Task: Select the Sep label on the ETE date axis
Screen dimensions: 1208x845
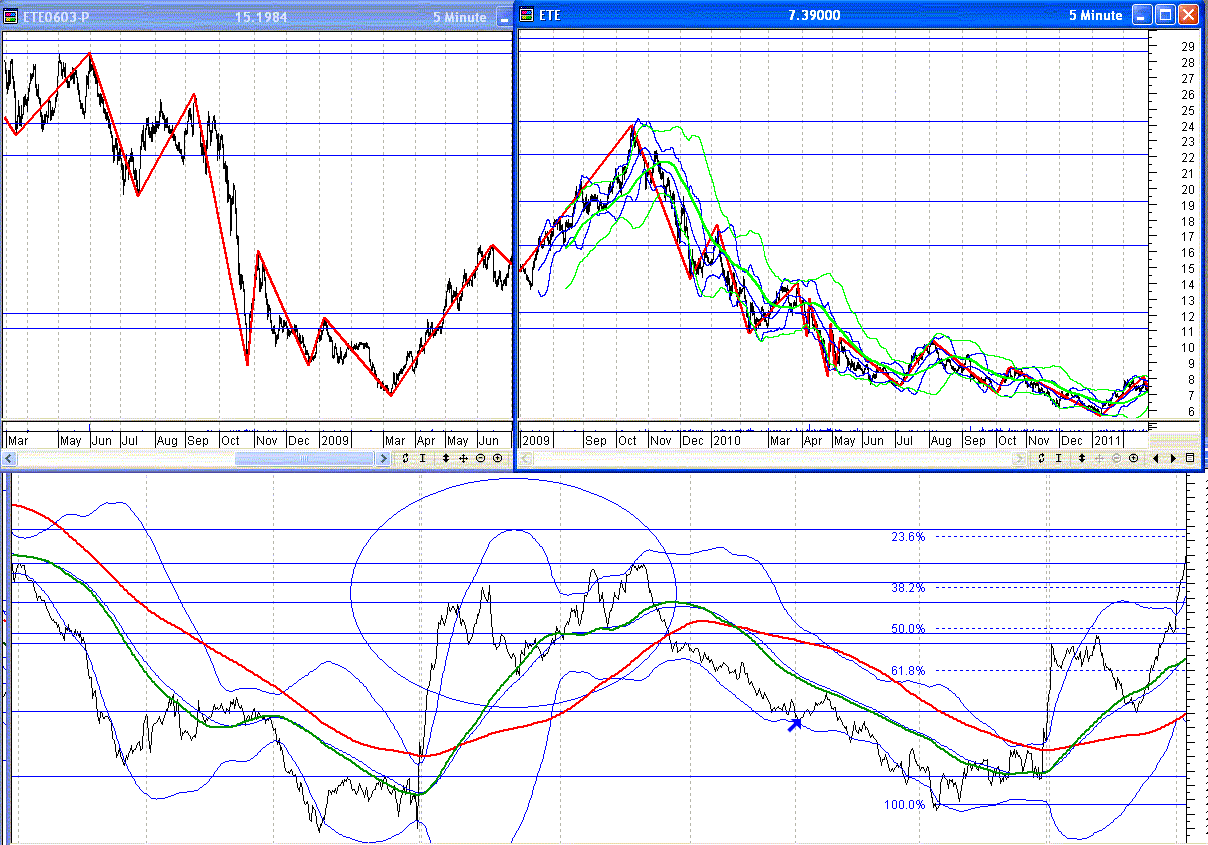Action: (597, 440)
